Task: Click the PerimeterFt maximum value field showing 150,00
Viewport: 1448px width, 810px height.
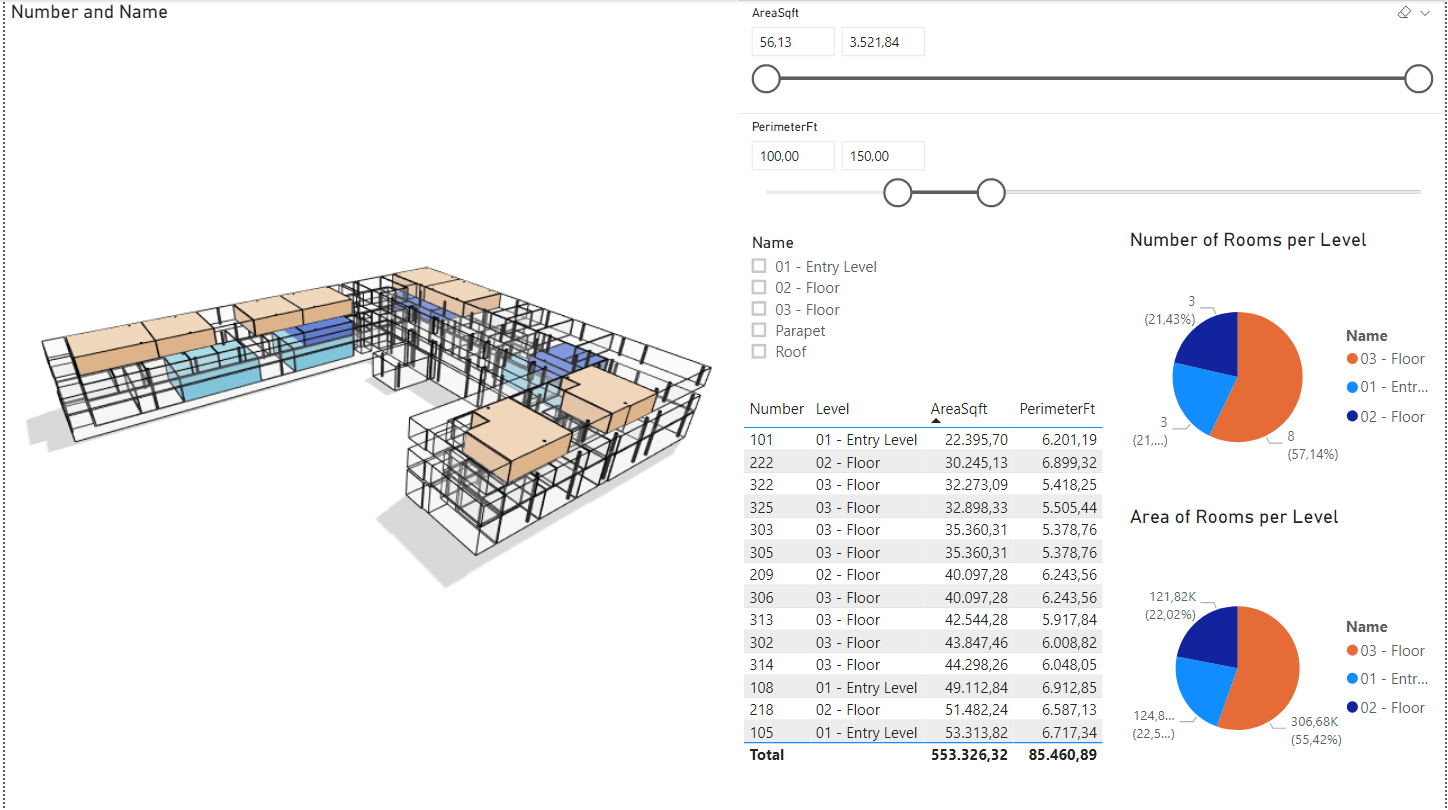Action: pos(882,156)
